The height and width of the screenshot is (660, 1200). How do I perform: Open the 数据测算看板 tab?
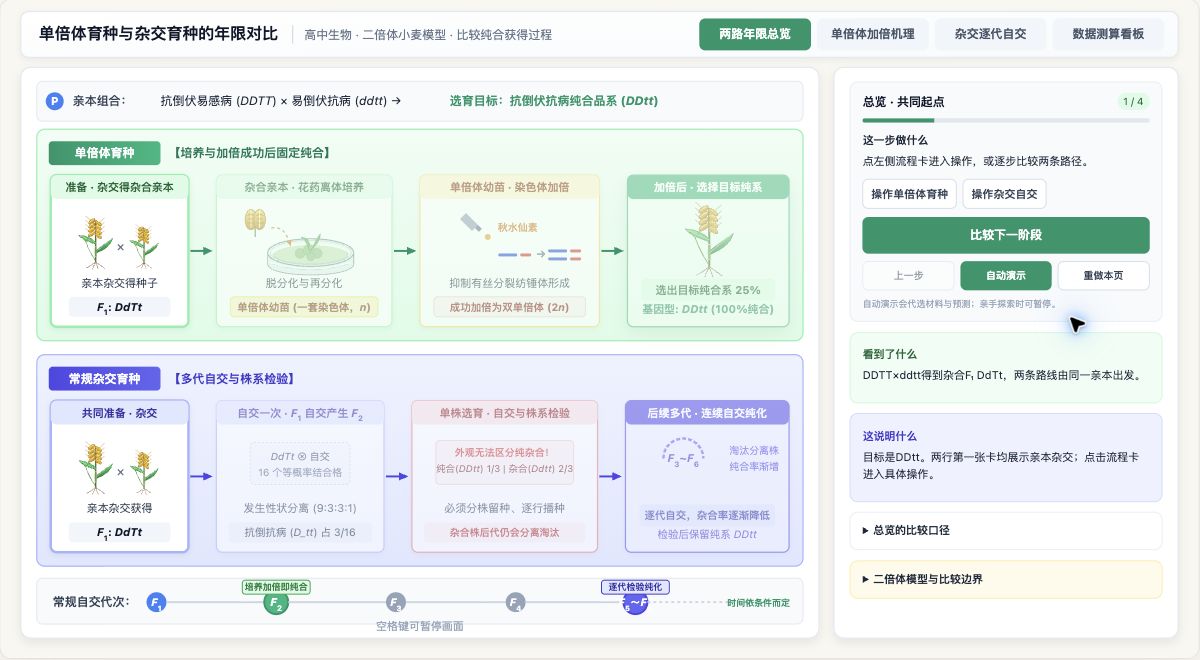tap(1108, 34)
